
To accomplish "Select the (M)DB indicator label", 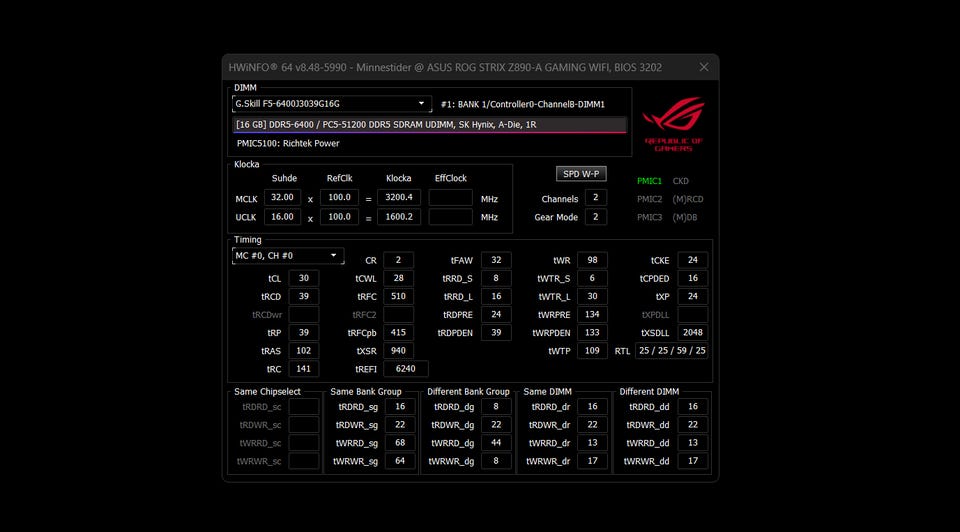I will (x=684, y=217).
